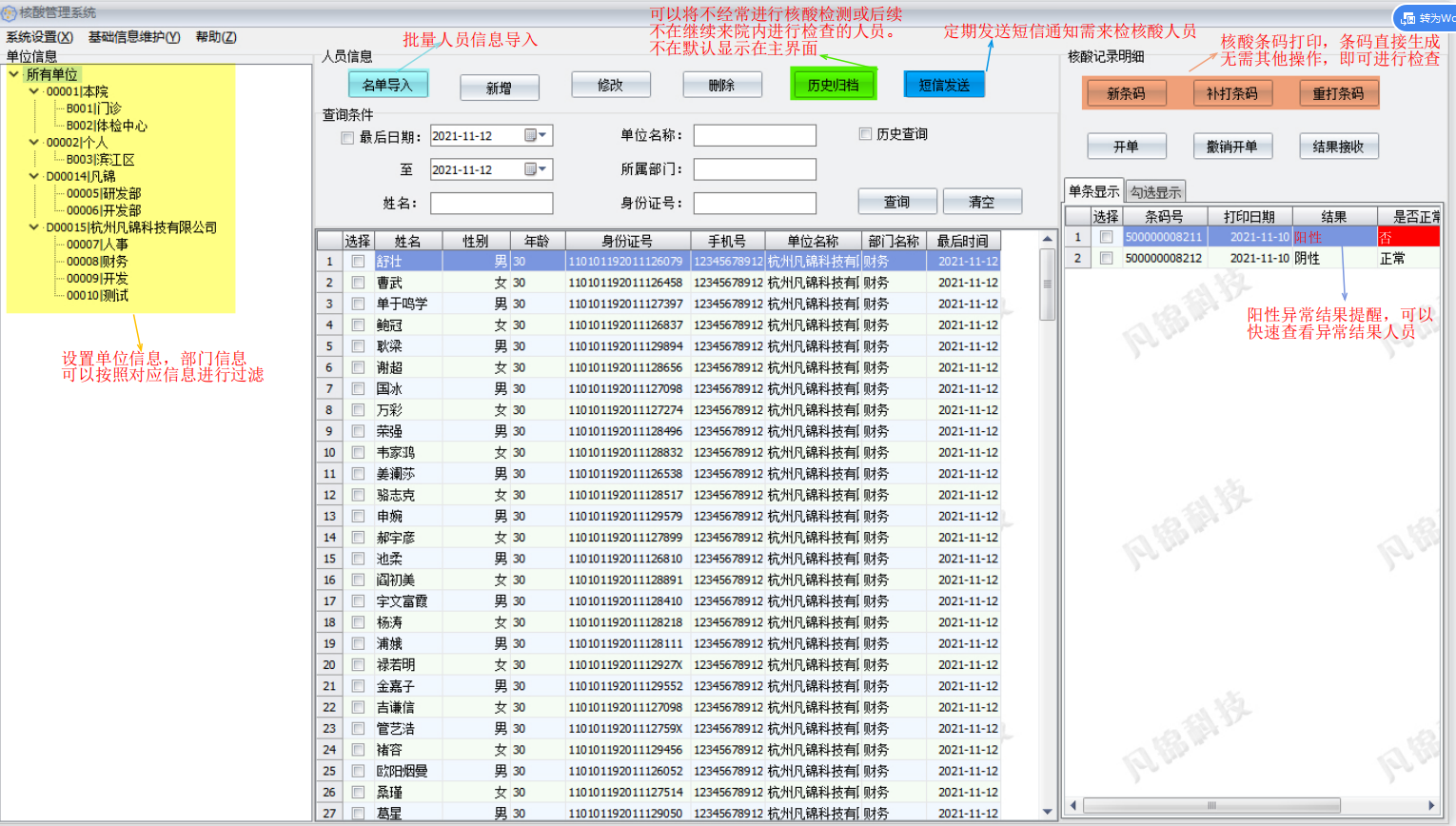1456x826 pixels.
Task: Click the app icon in title bar
Action: [x=9, y=13]
